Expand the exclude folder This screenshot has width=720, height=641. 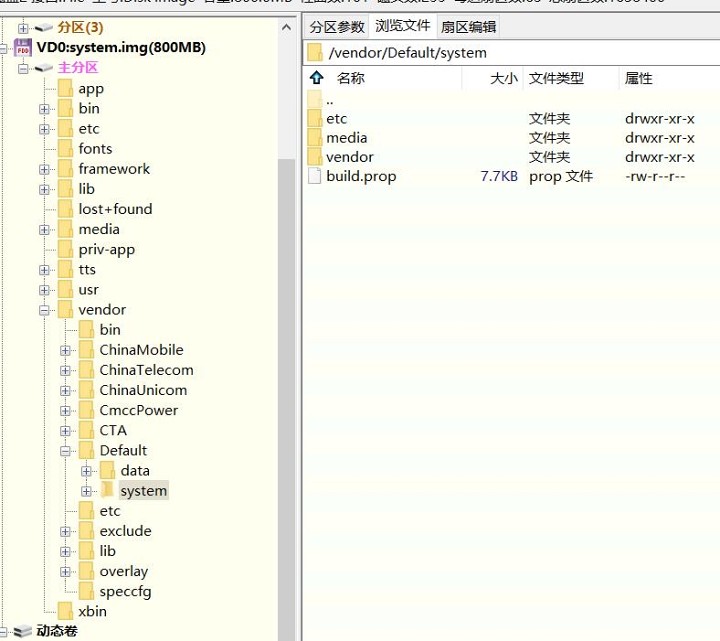click(65, 531)
